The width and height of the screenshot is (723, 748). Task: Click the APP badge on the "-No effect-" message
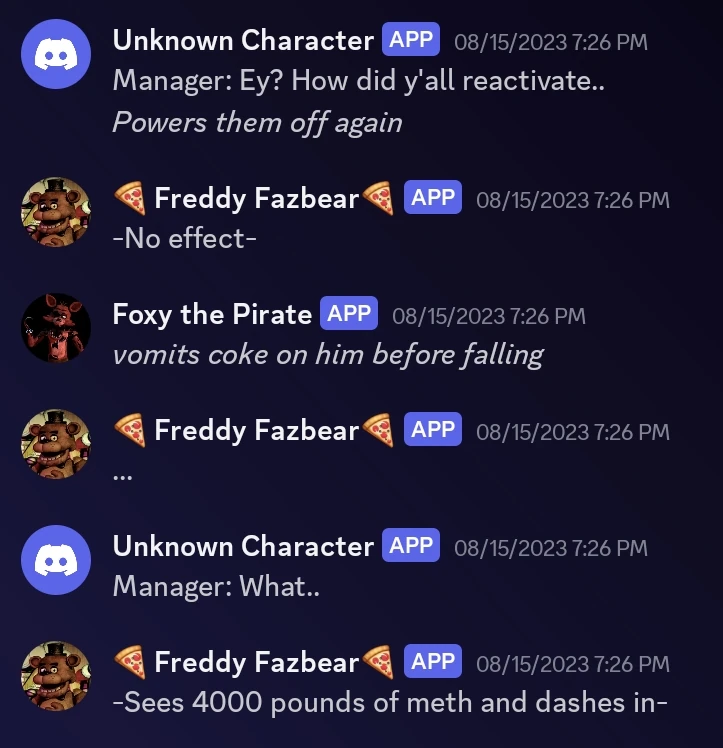(x=433, y=198)
